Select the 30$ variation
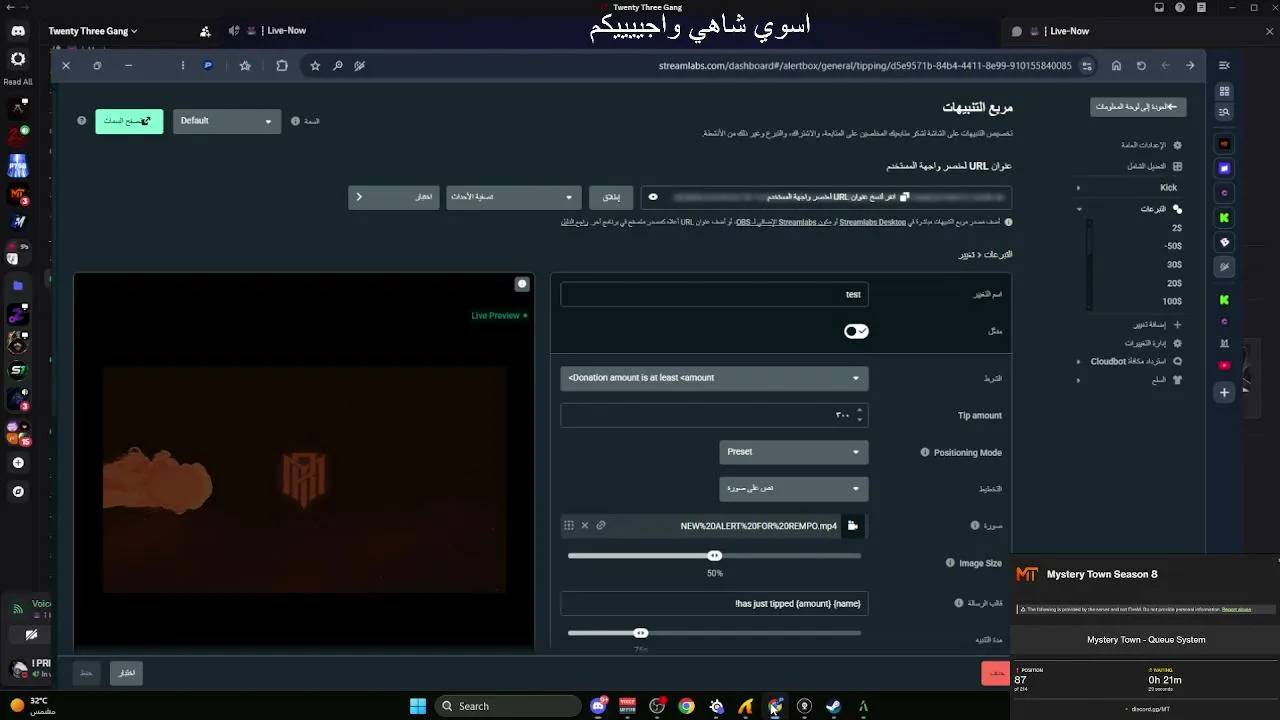The width and height of the screenshot is (1280, 720). click(1174, 265)
